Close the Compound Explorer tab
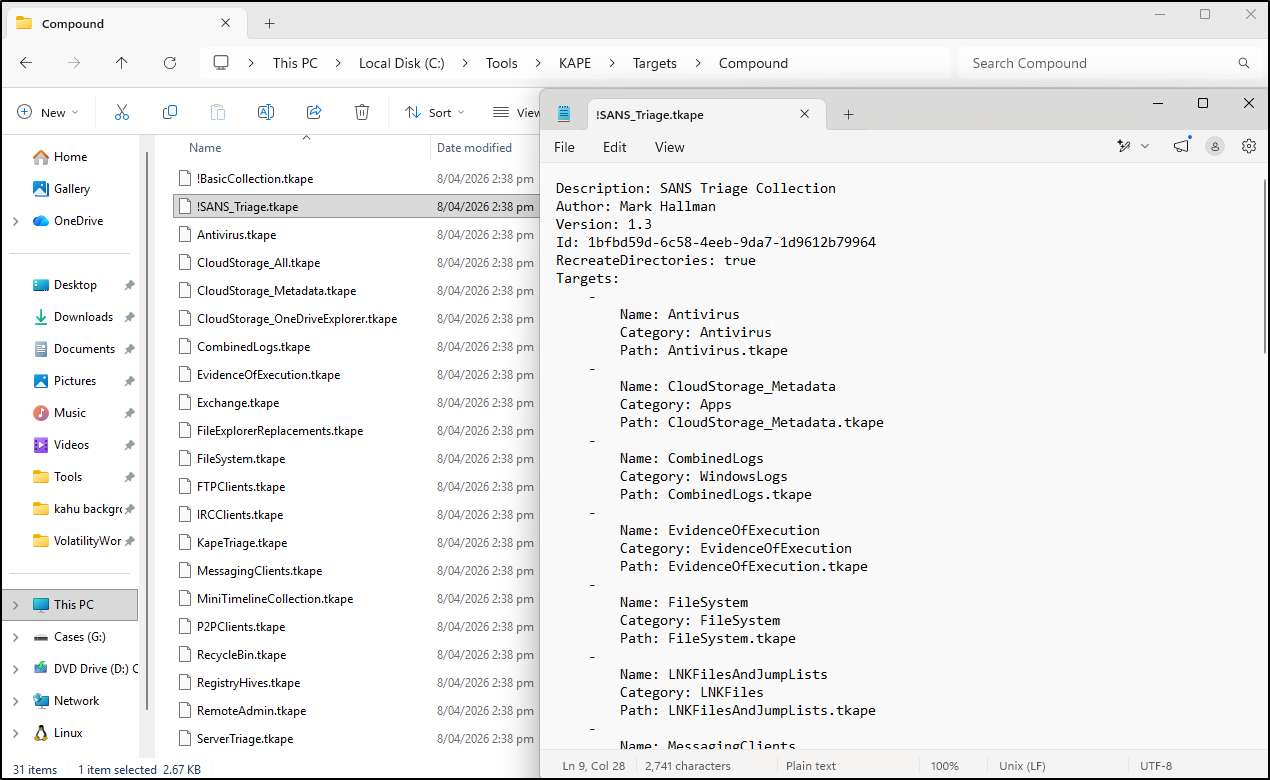 [226, 23]
